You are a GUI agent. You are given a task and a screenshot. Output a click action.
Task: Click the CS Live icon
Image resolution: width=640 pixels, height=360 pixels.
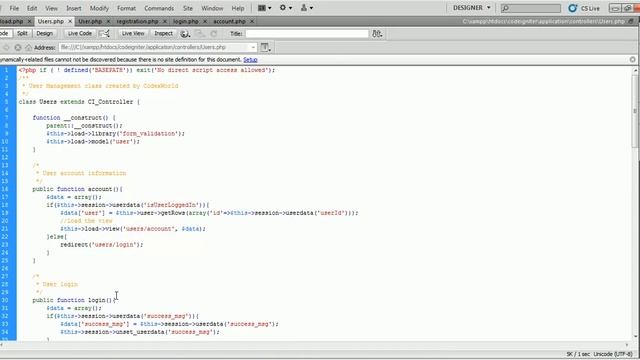click(573, 8)
